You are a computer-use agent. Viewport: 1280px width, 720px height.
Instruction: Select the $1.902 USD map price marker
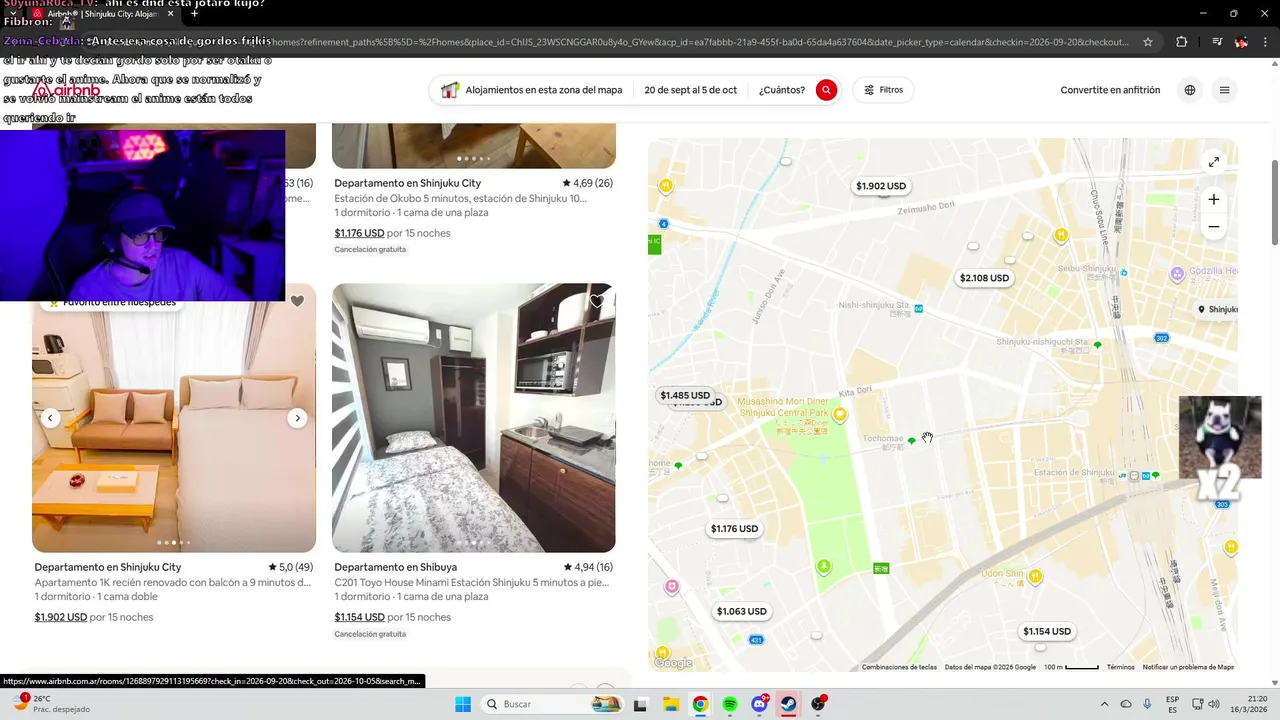[x=881, y=186]
